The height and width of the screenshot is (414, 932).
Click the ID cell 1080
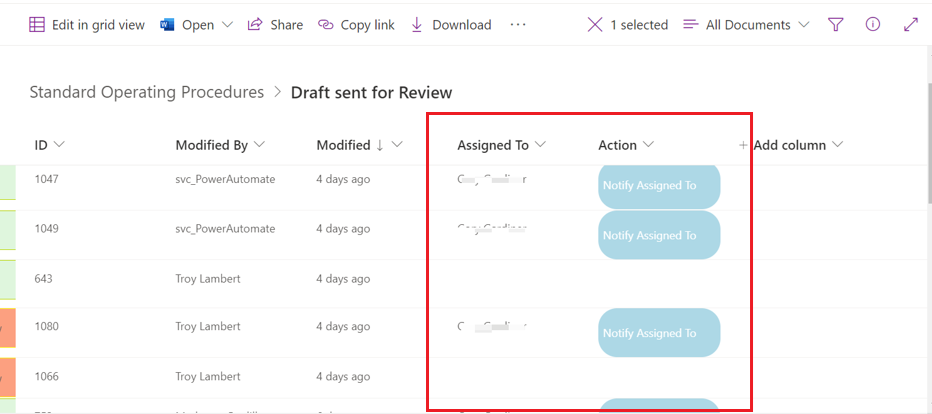coord(47,326)
